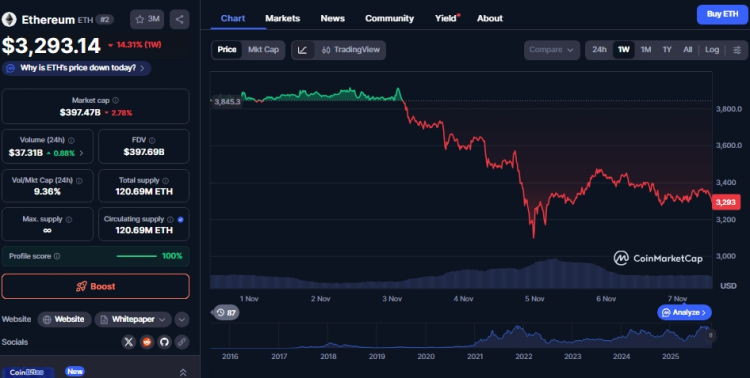The width and height of the screenshot is (750, 378).
Task: Click 2021 on the historical mini chart
Action: click(x=474, y=356)
